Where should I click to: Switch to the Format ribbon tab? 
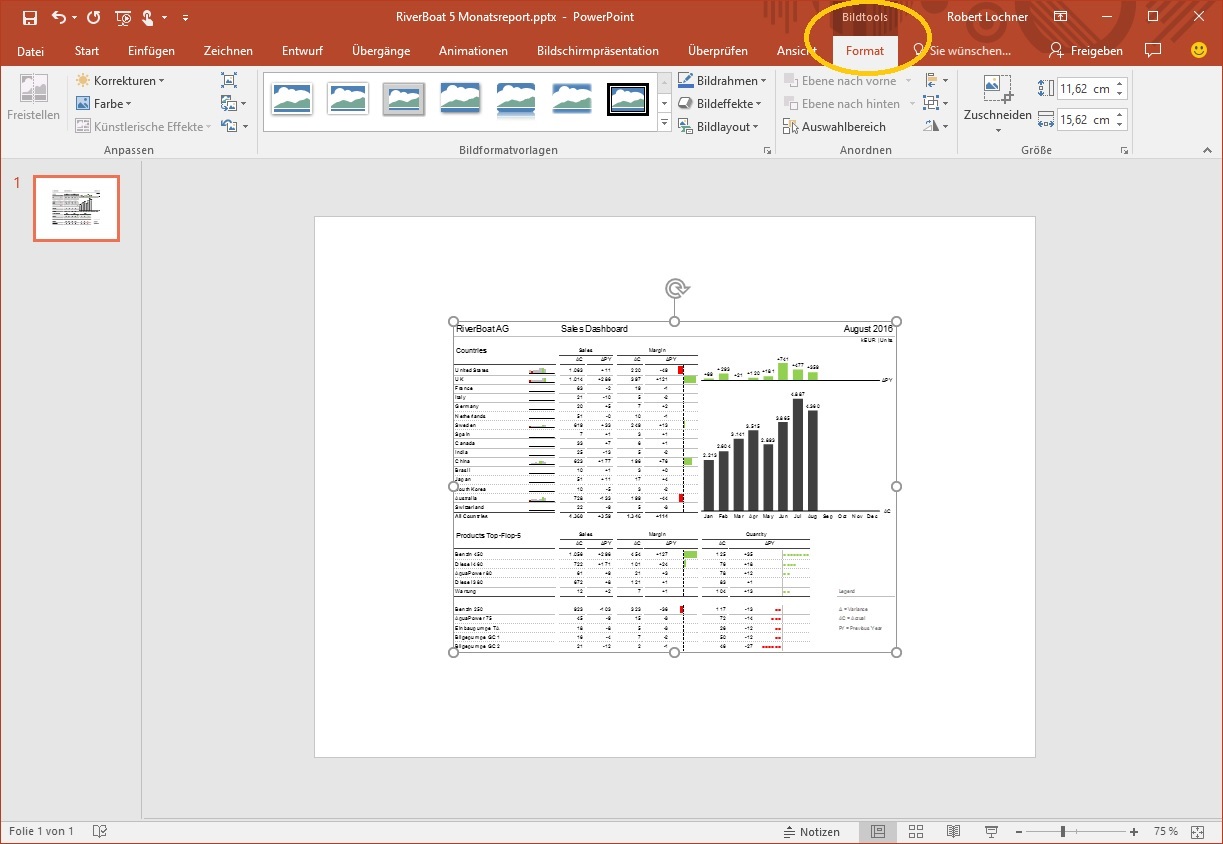coord(864,50)
